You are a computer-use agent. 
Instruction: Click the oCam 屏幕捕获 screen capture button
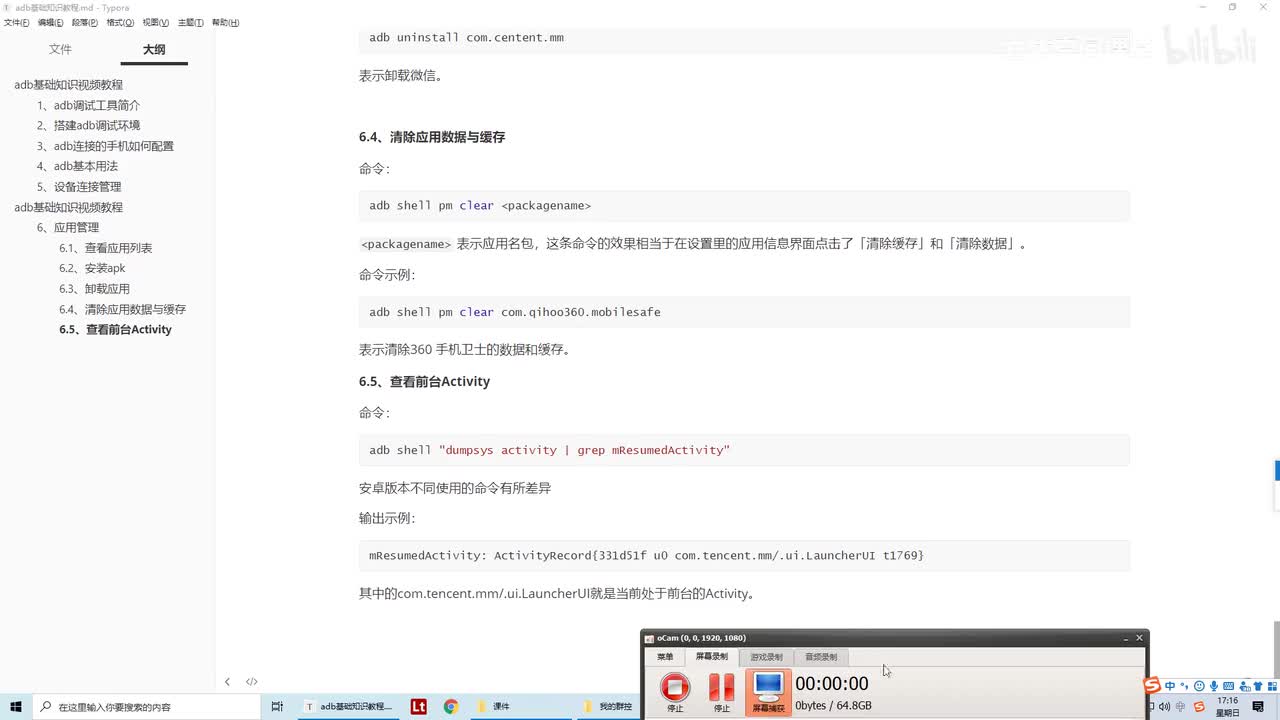click(768, 691)
